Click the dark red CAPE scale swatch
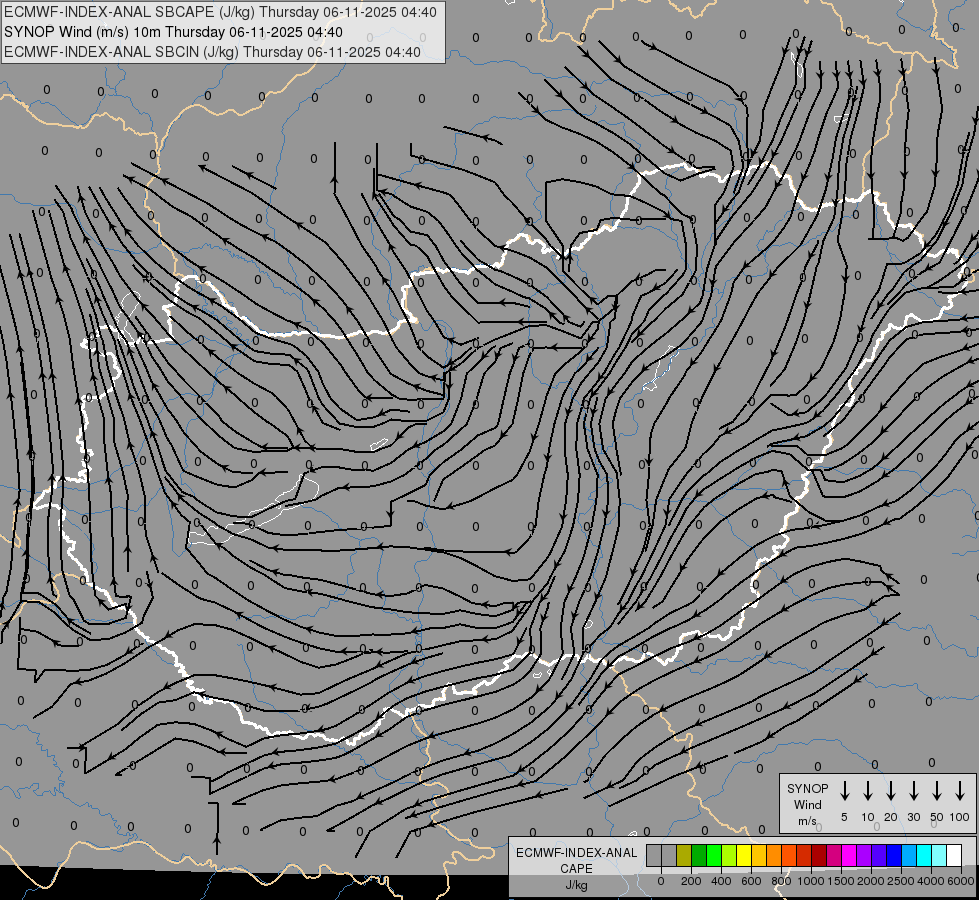 pyautogui.click(x=819, y=855)
